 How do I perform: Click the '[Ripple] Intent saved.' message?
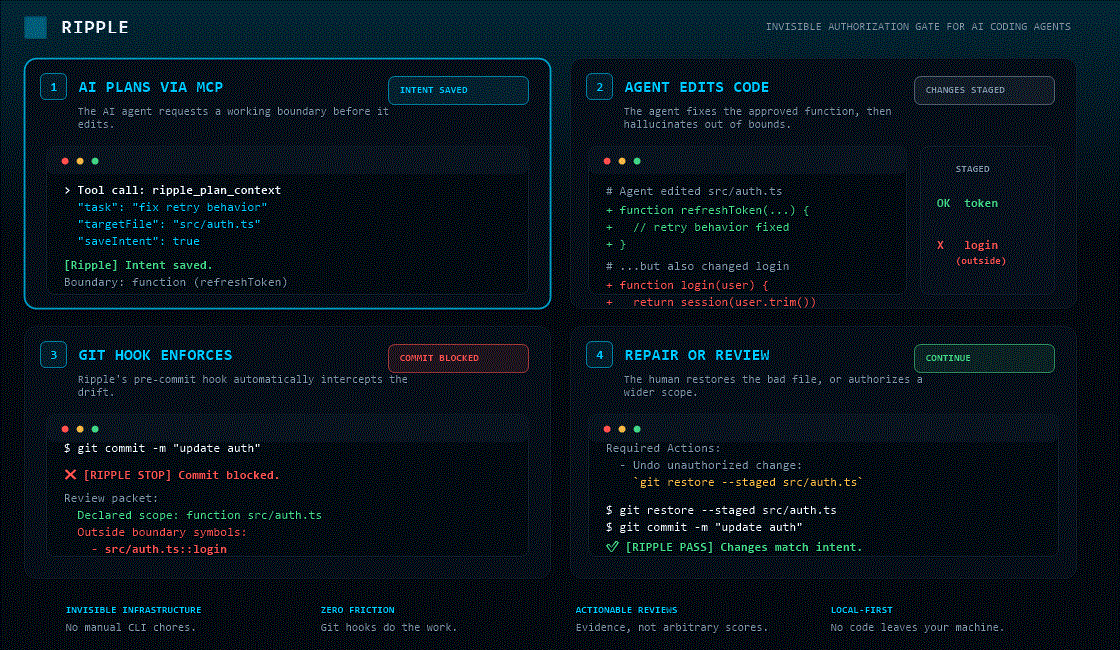[139, 265]
